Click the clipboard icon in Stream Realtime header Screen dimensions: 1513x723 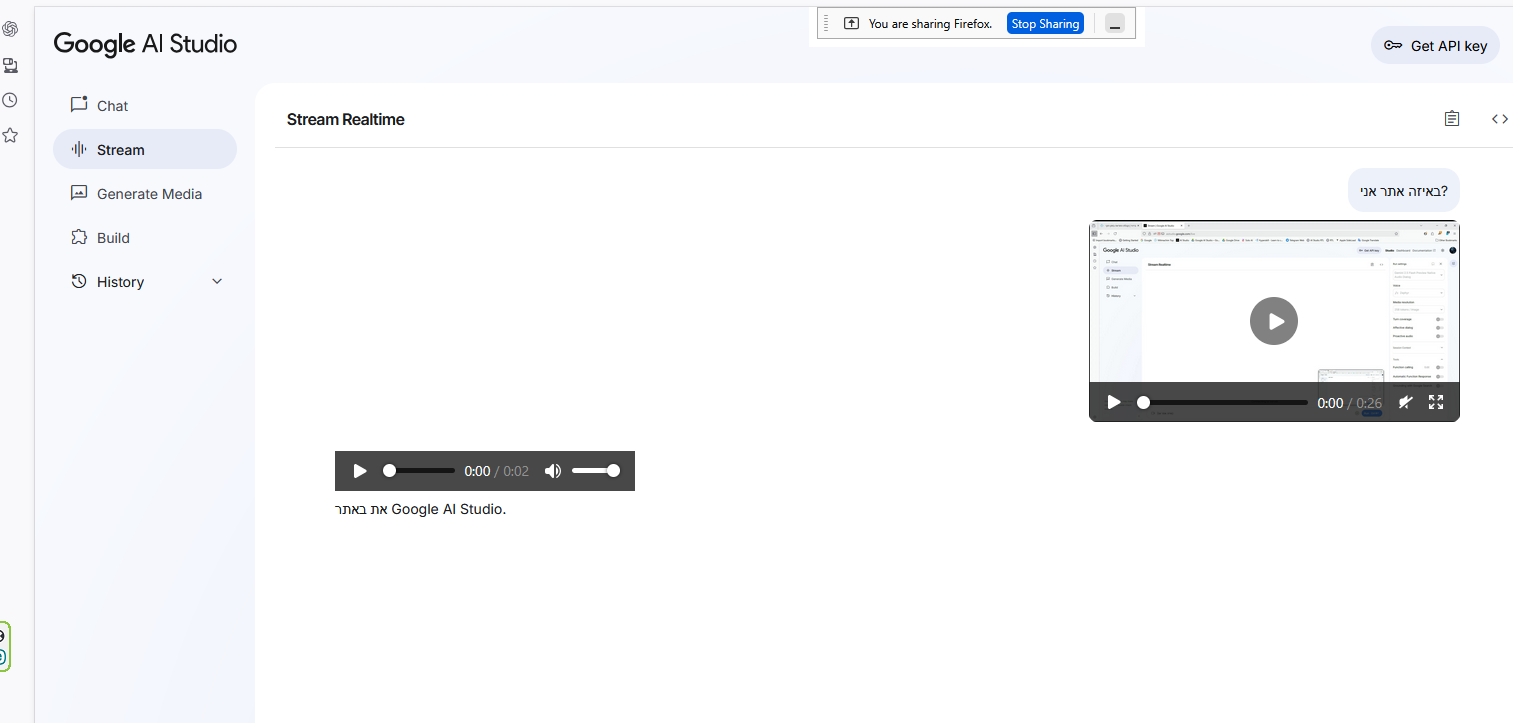click(1452, 119)
